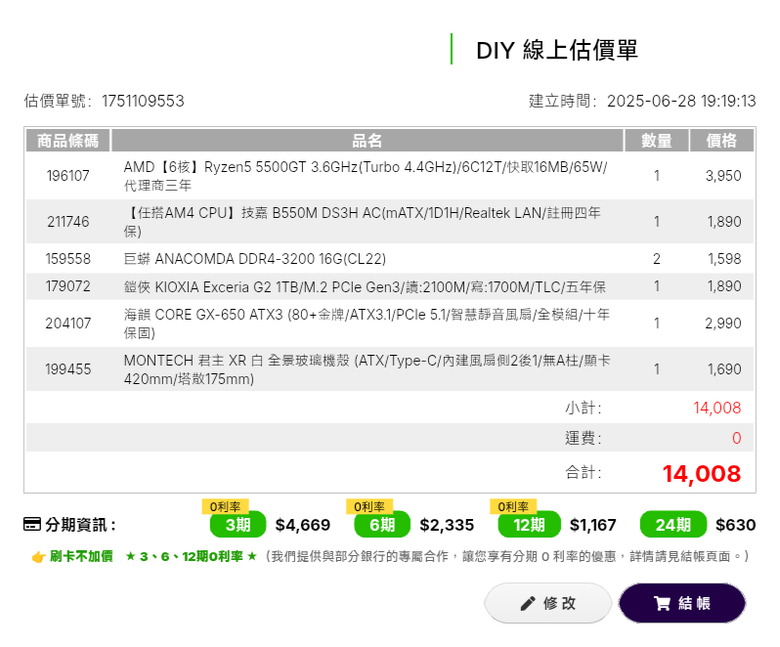Click the 運費 value 0
The width and height of the screenshot is (780, 647).
[x=737, y=438]
